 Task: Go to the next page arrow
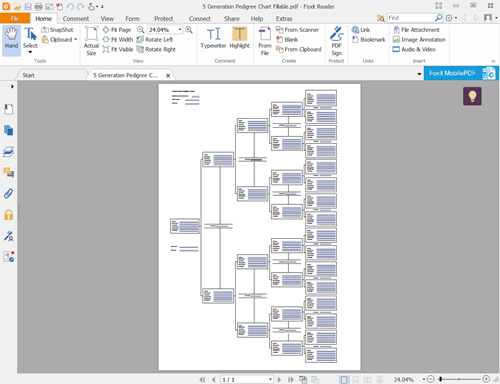tap(279, 379)
